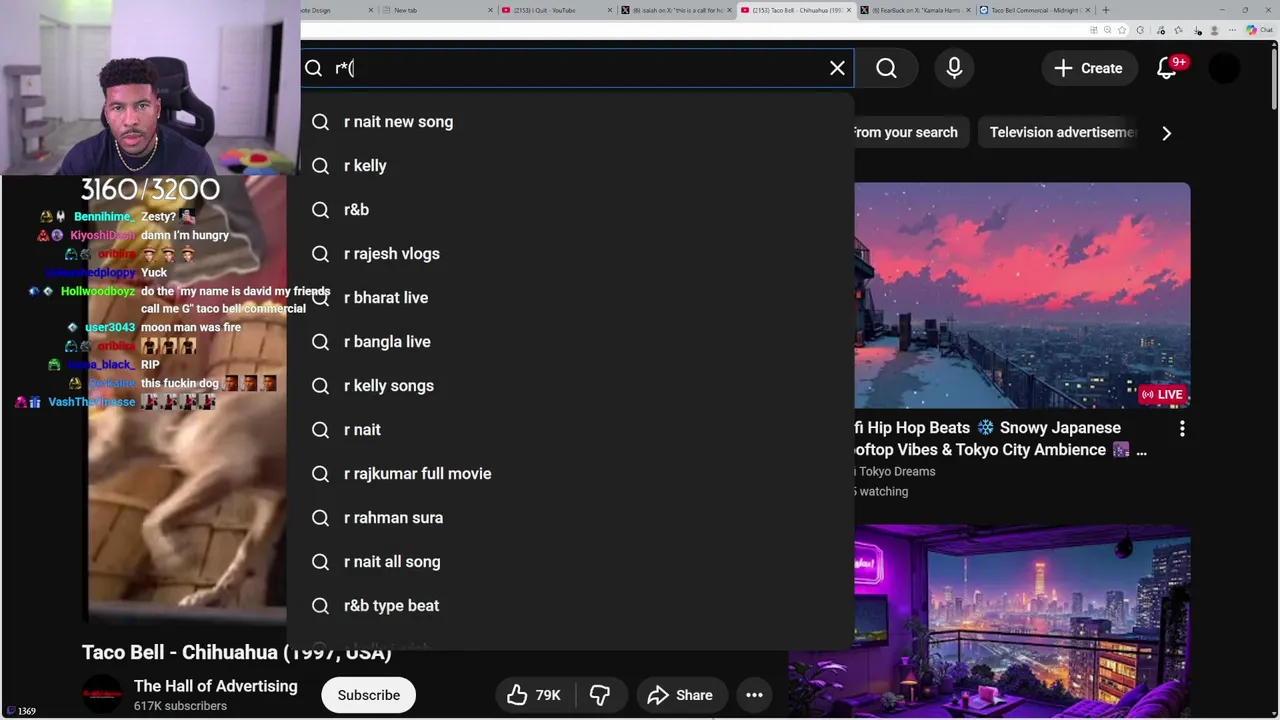Dislike the video with the thumbs-down button
Viewport: 1280px width, 720px height.
click(x=600, y=695)
